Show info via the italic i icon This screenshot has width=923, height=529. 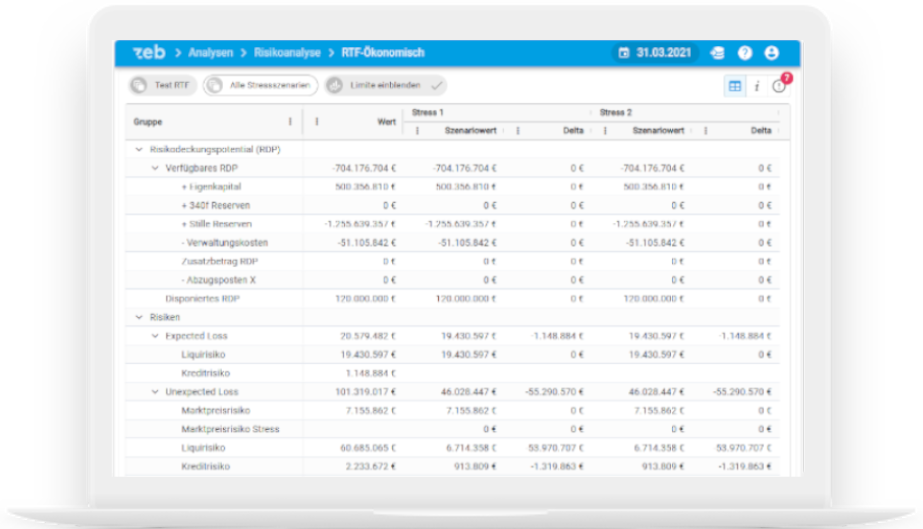[x=757, y=86]
